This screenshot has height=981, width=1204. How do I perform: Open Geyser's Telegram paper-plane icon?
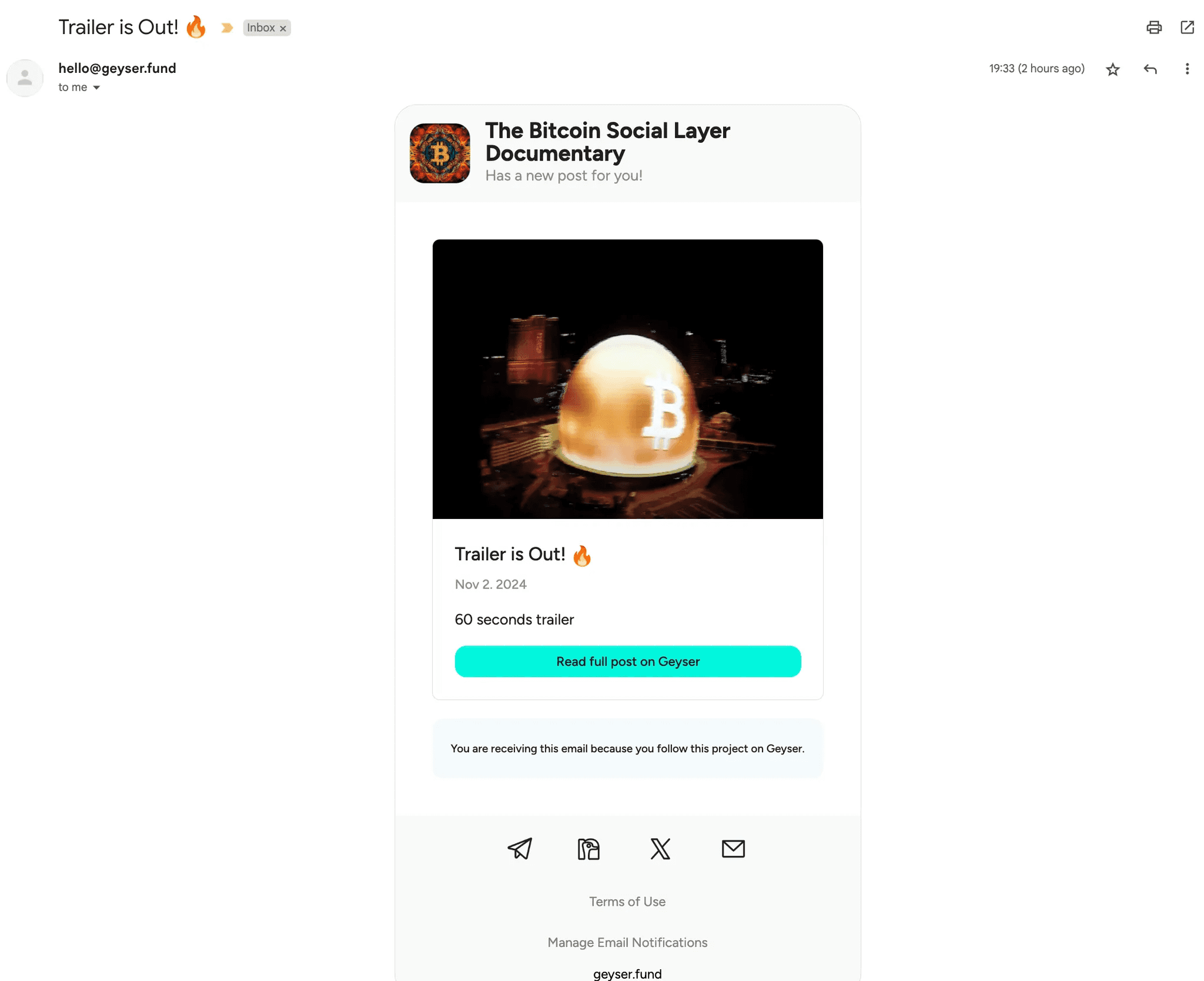pyautogui.click(x=520, y=848)
